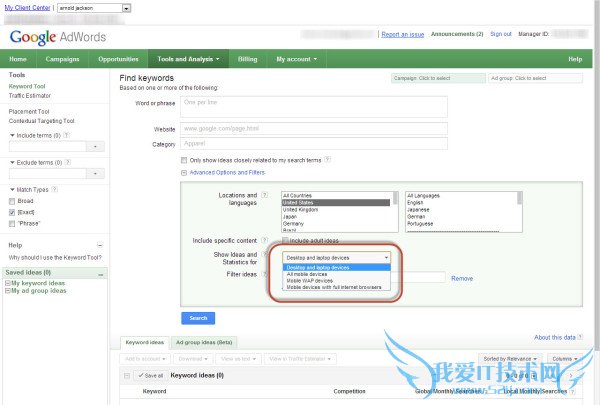Open the Campaigns tab
This screenshot has width=600, height=405.
pyautogui.click(x=62, y=59)
